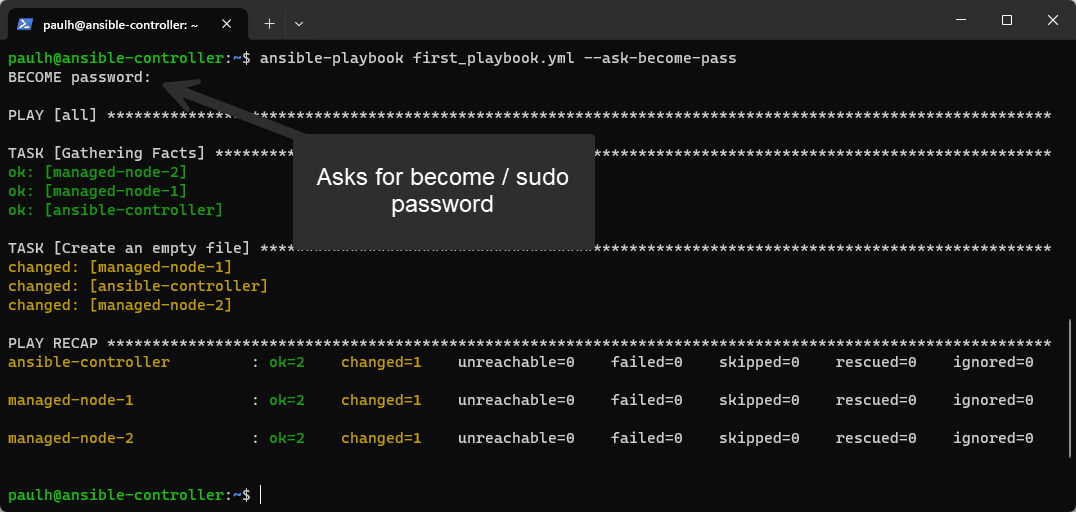Click the changed: [managed-node-2] line
The width and height of the screenshot is (1076, 512).
pyautogui.click(x=120, y=305)
